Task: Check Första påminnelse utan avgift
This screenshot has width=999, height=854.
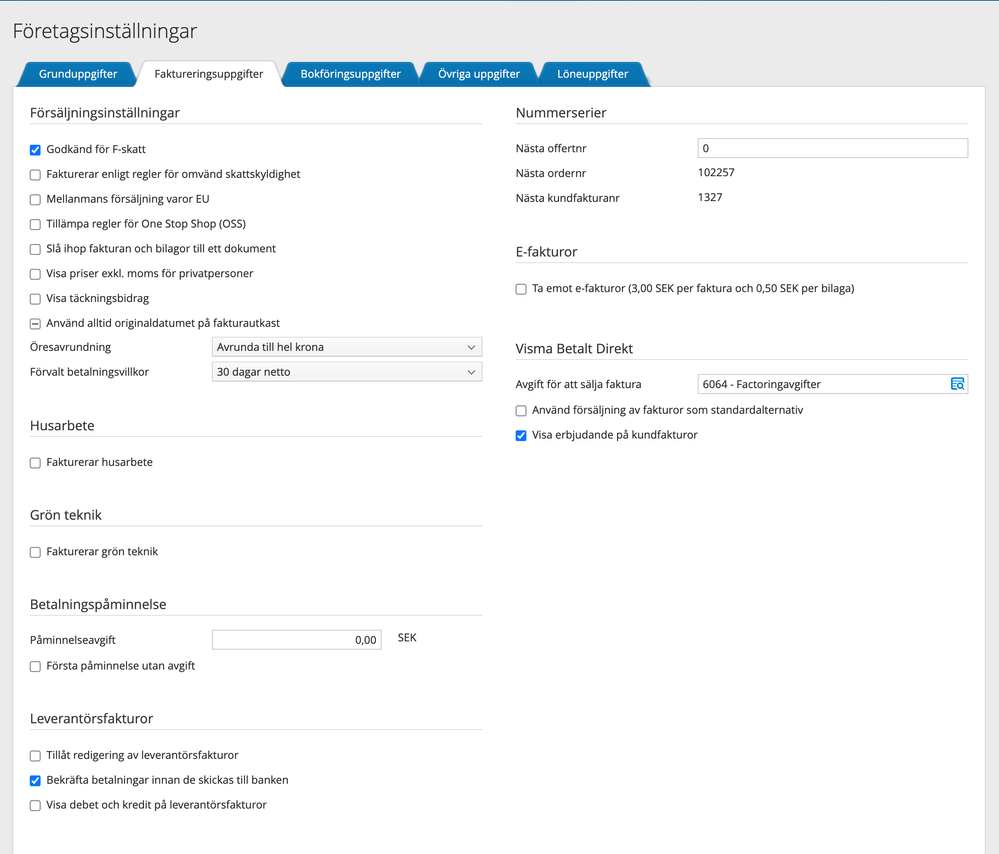Action: [x=36, y=666]
